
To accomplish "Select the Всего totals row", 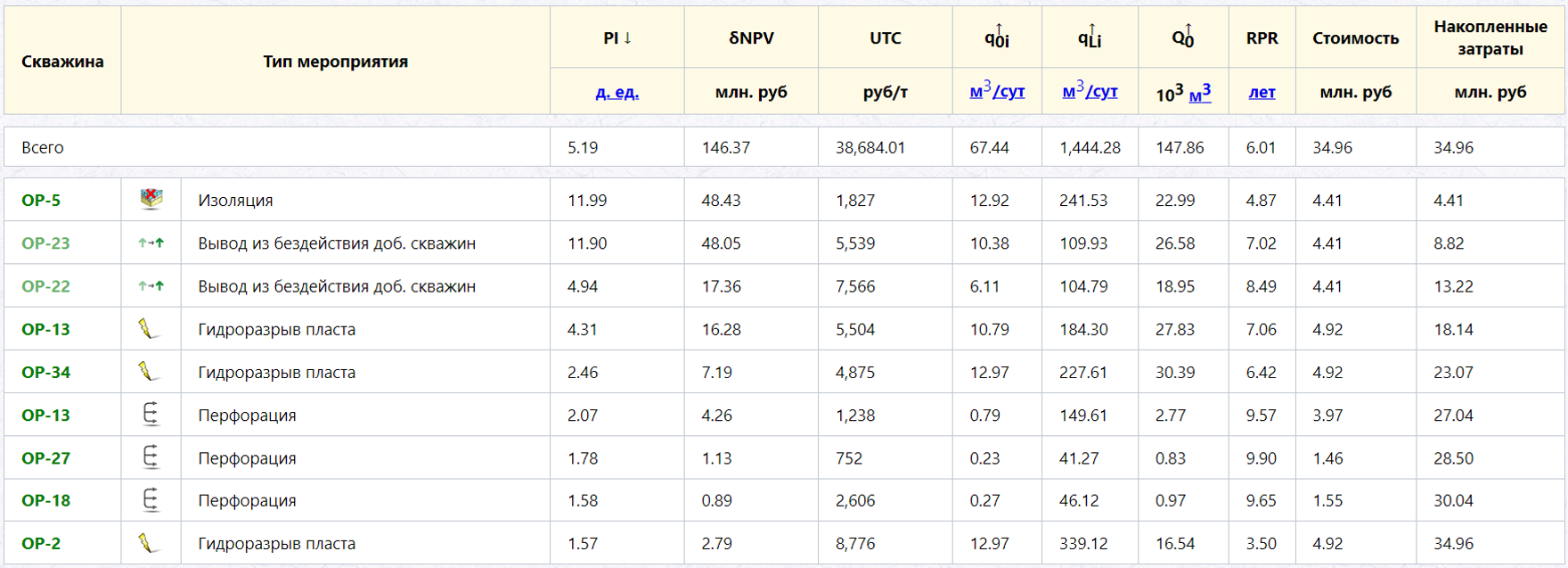I will pos(784,147).
